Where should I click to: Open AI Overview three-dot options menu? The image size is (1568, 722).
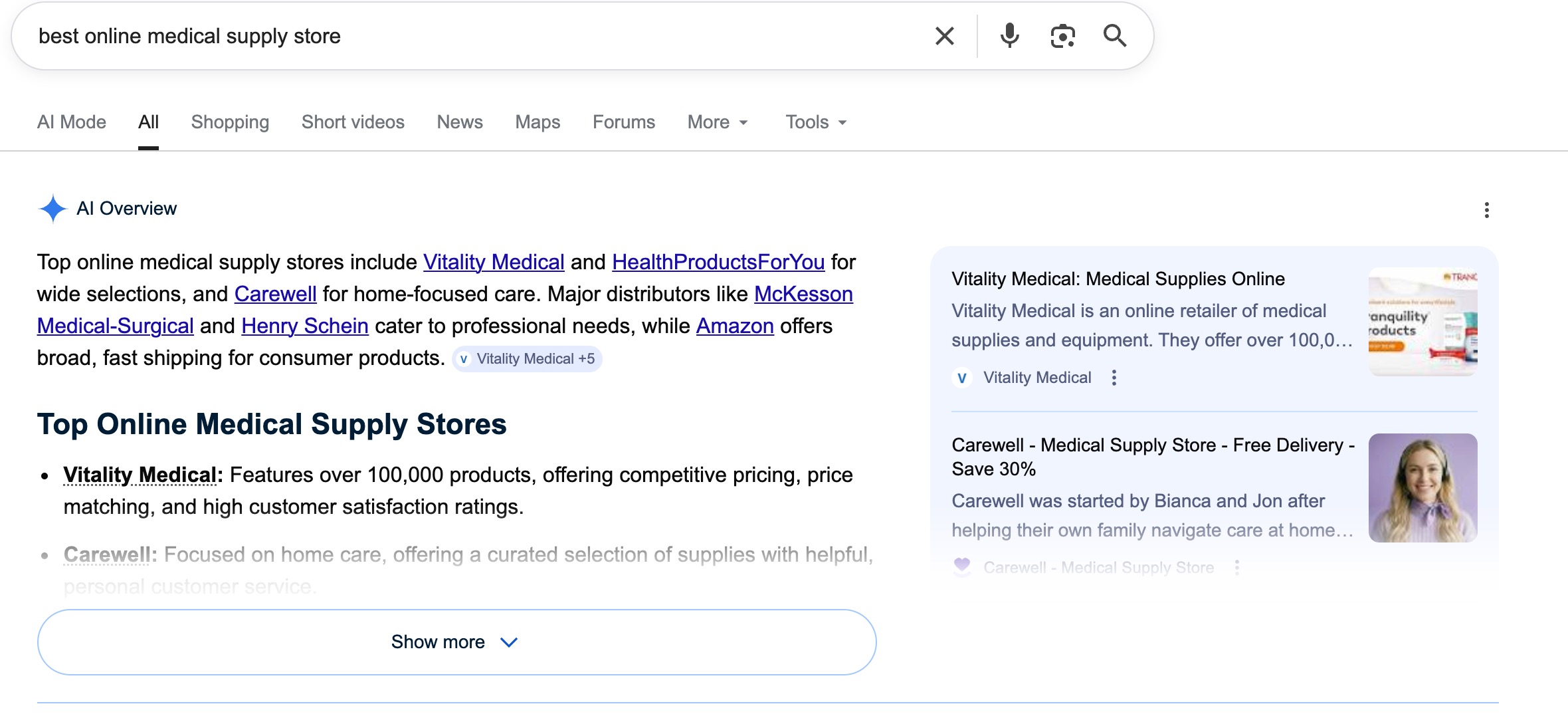click(1486, 210)
